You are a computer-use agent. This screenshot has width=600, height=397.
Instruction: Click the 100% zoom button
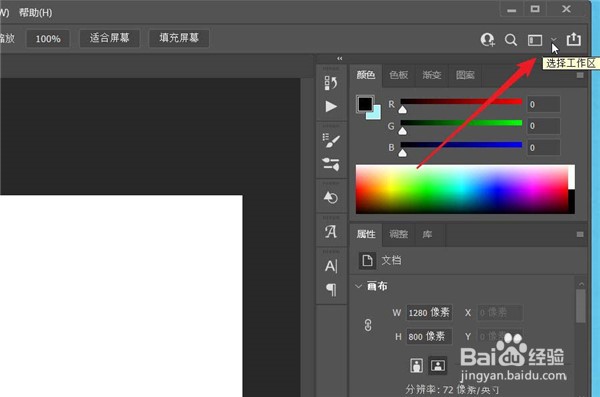48,39
